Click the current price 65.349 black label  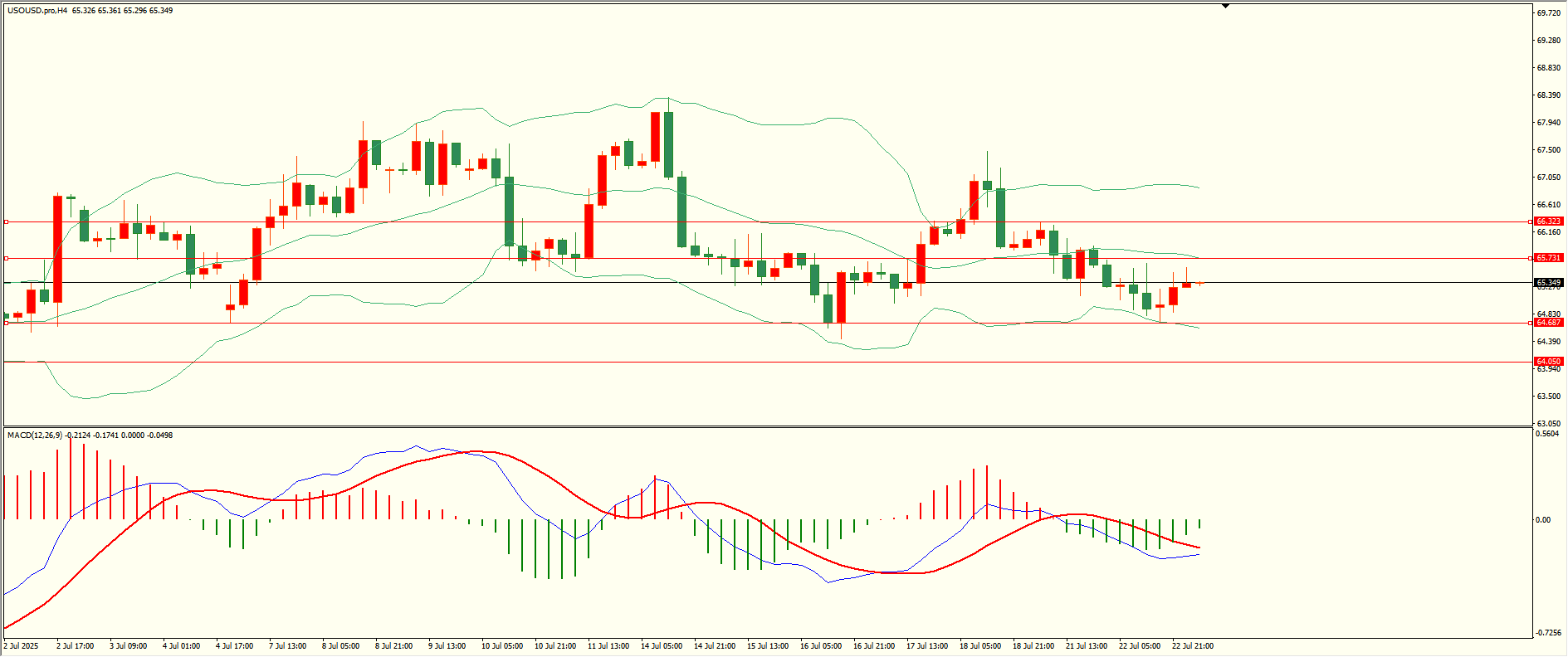click(1549, 283)
